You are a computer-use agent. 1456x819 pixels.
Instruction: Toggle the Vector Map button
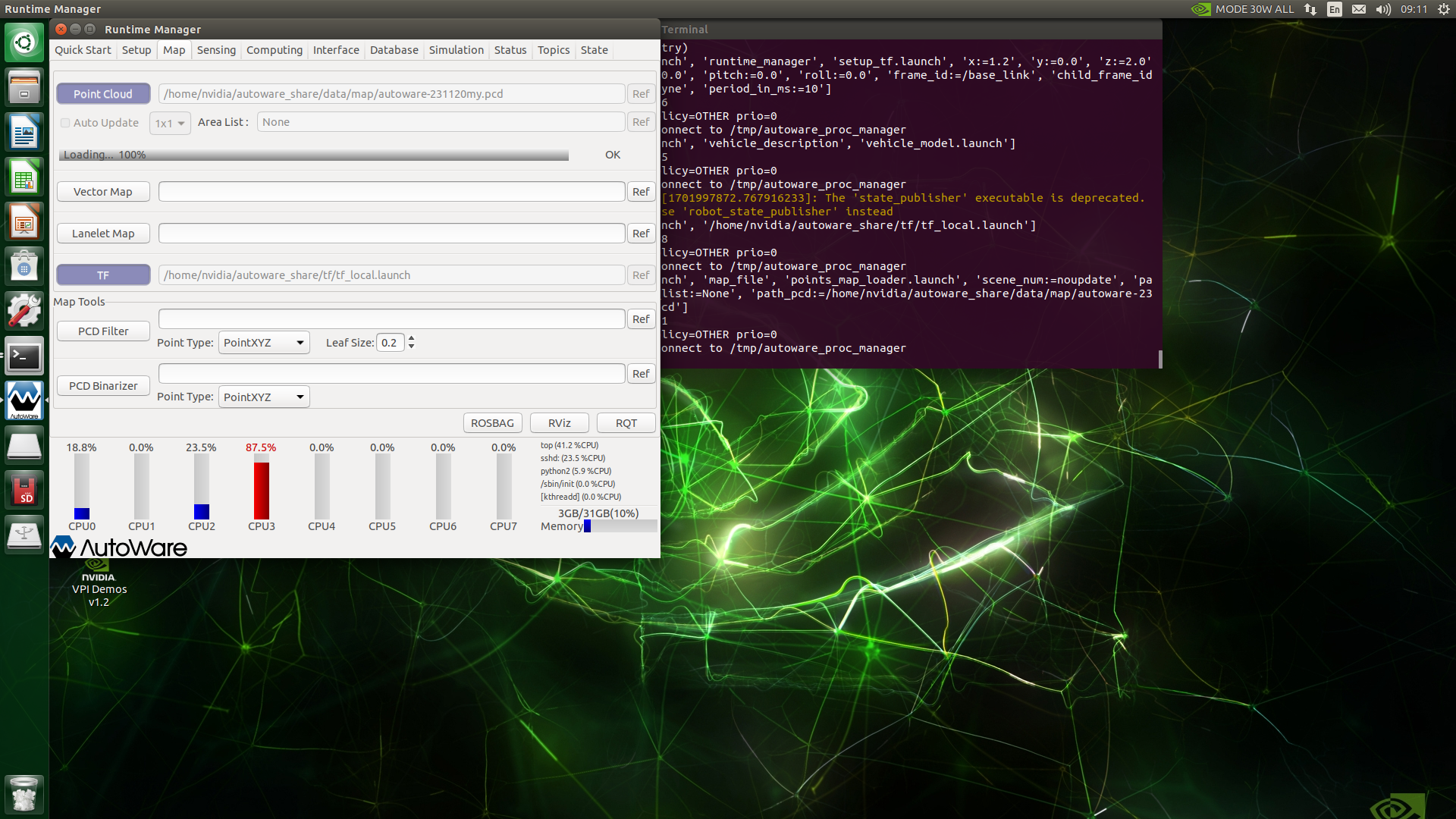click(x=103, y=192)
